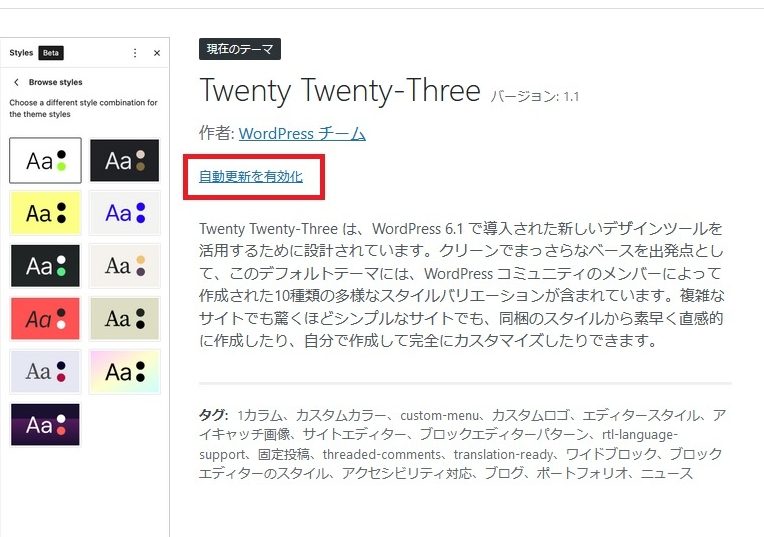Click the Twenty Twenty-Three theme title
764x537 pixels.
(x=340, y=90)
